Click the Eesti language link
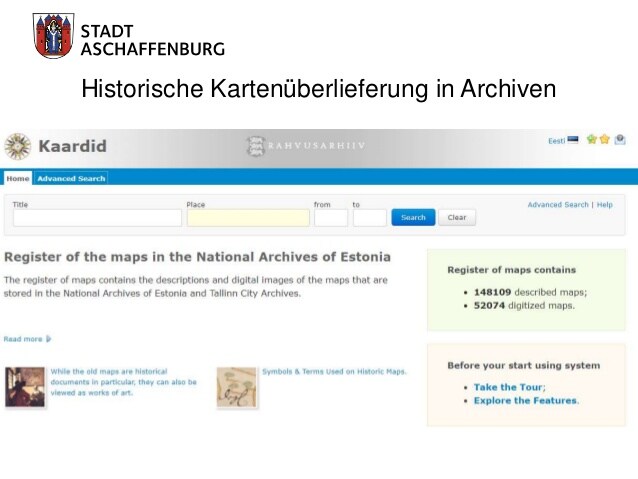Image resolution: width=638 pixels, height=479 pixels. tap(557, 141)
